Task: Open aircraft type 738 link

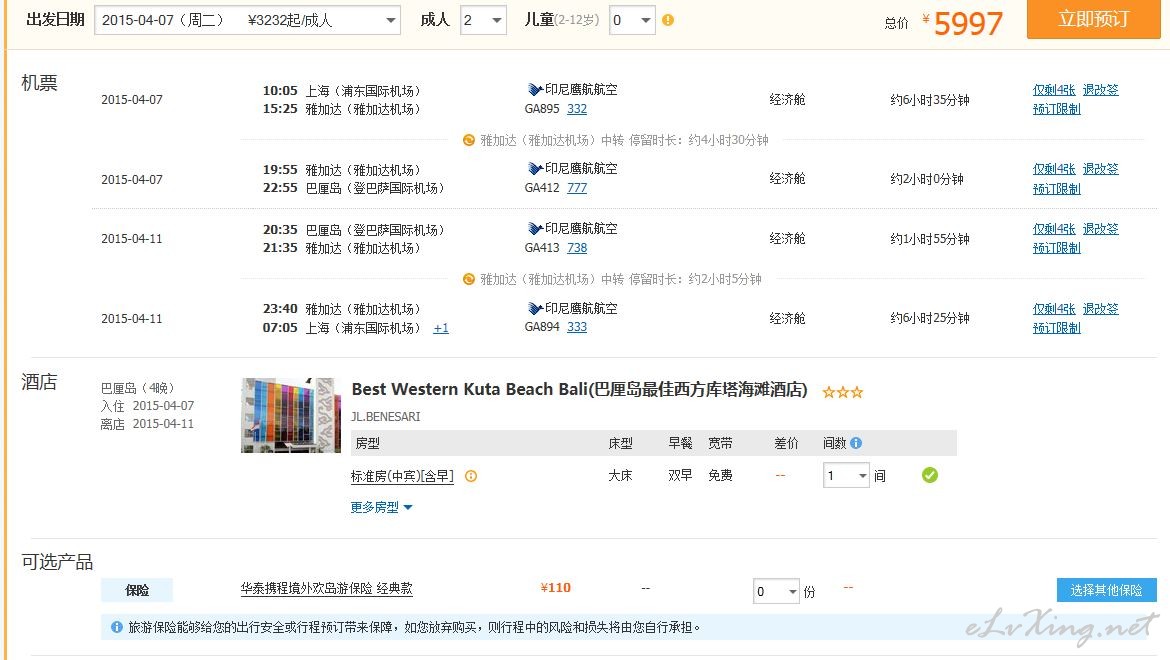Action: tap(577, 248)
